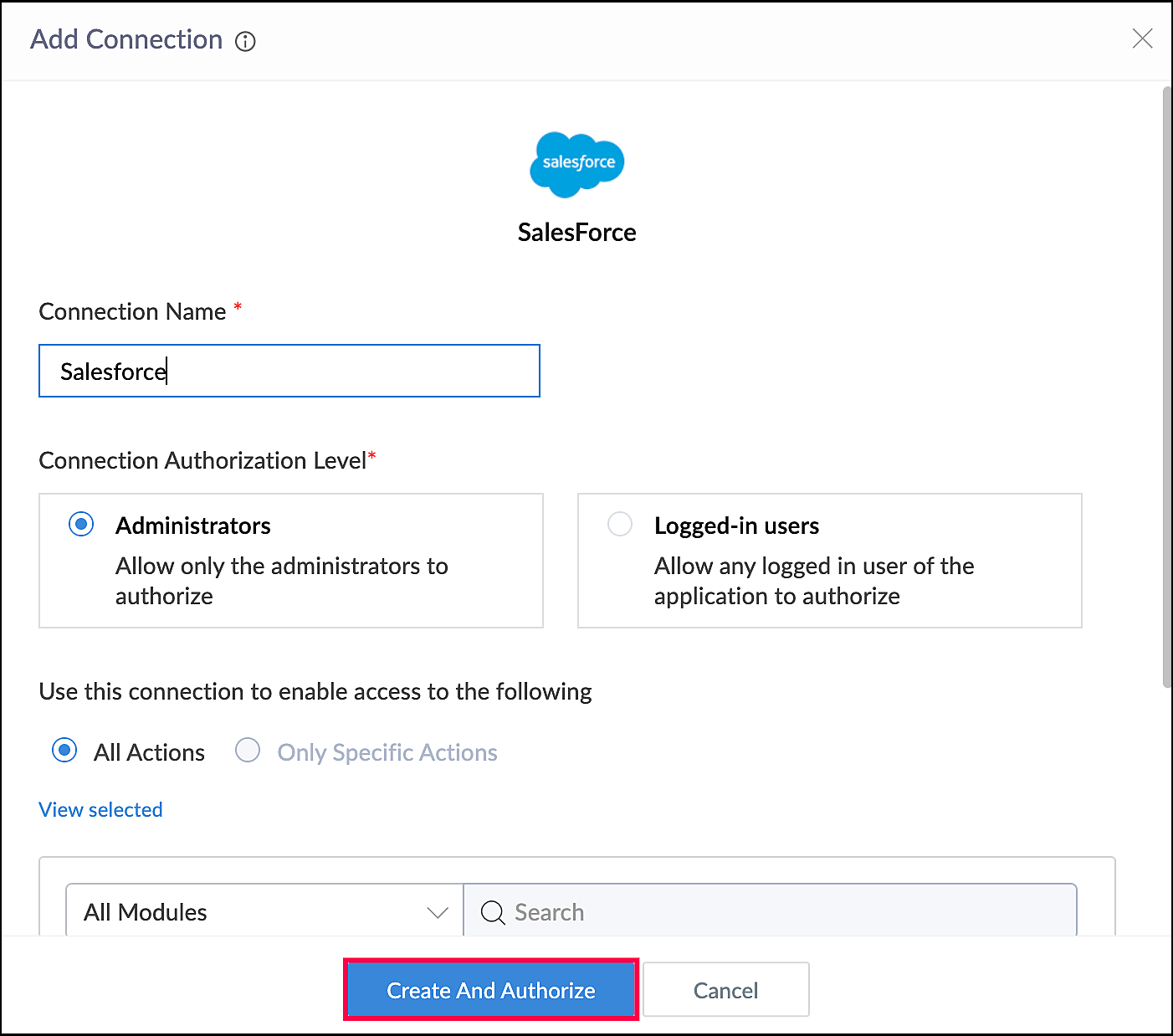
Task: Open the All Modules dropdown
Action: (264, 911)
